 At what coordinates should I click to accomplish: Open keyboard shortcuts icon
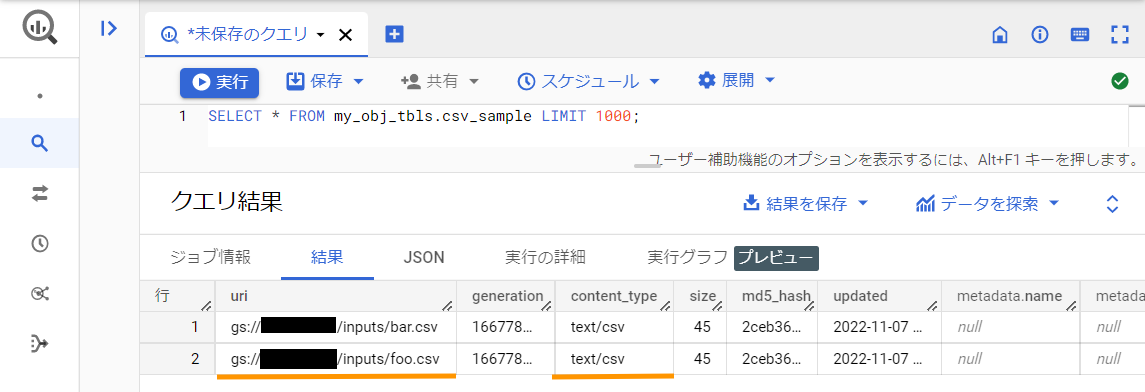tap(1080, 34)
